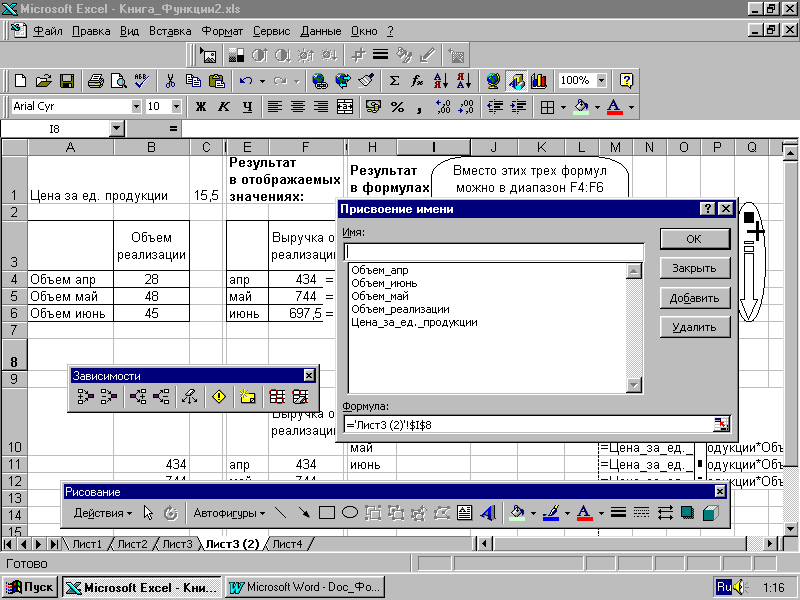Image resolution: width=800 pixels, height=600 pixels.
Task: Trace error icon in Зависимости toolbar
Action: pyautogui.click(x=219, y=396)
